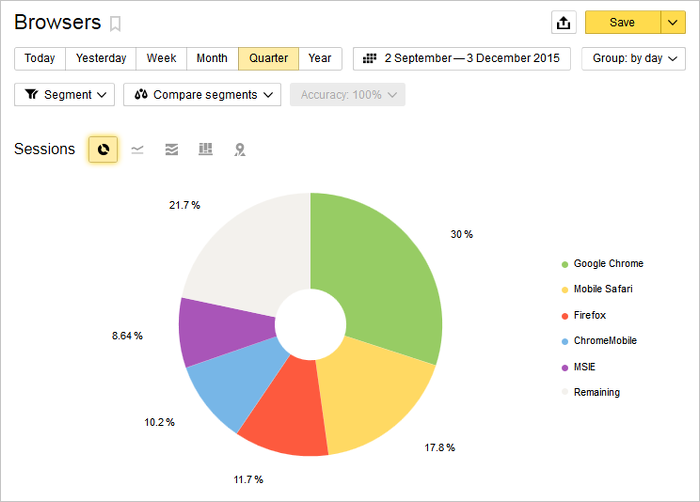700x502 pixels.
Task: Select the Week period tab
Action: pyautogui.click(x=161, y=59)
